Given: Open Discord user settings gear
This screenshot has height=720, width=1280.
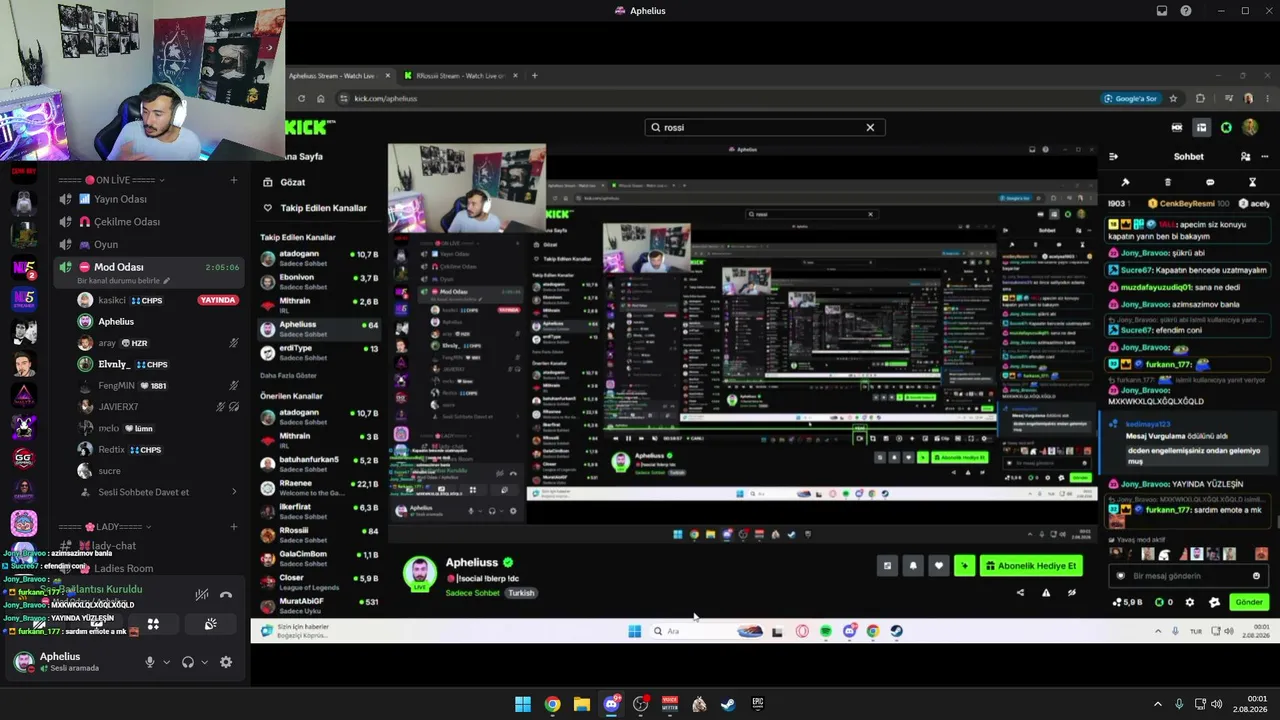Looking at the screenshot, I should [x=226, y=662].
